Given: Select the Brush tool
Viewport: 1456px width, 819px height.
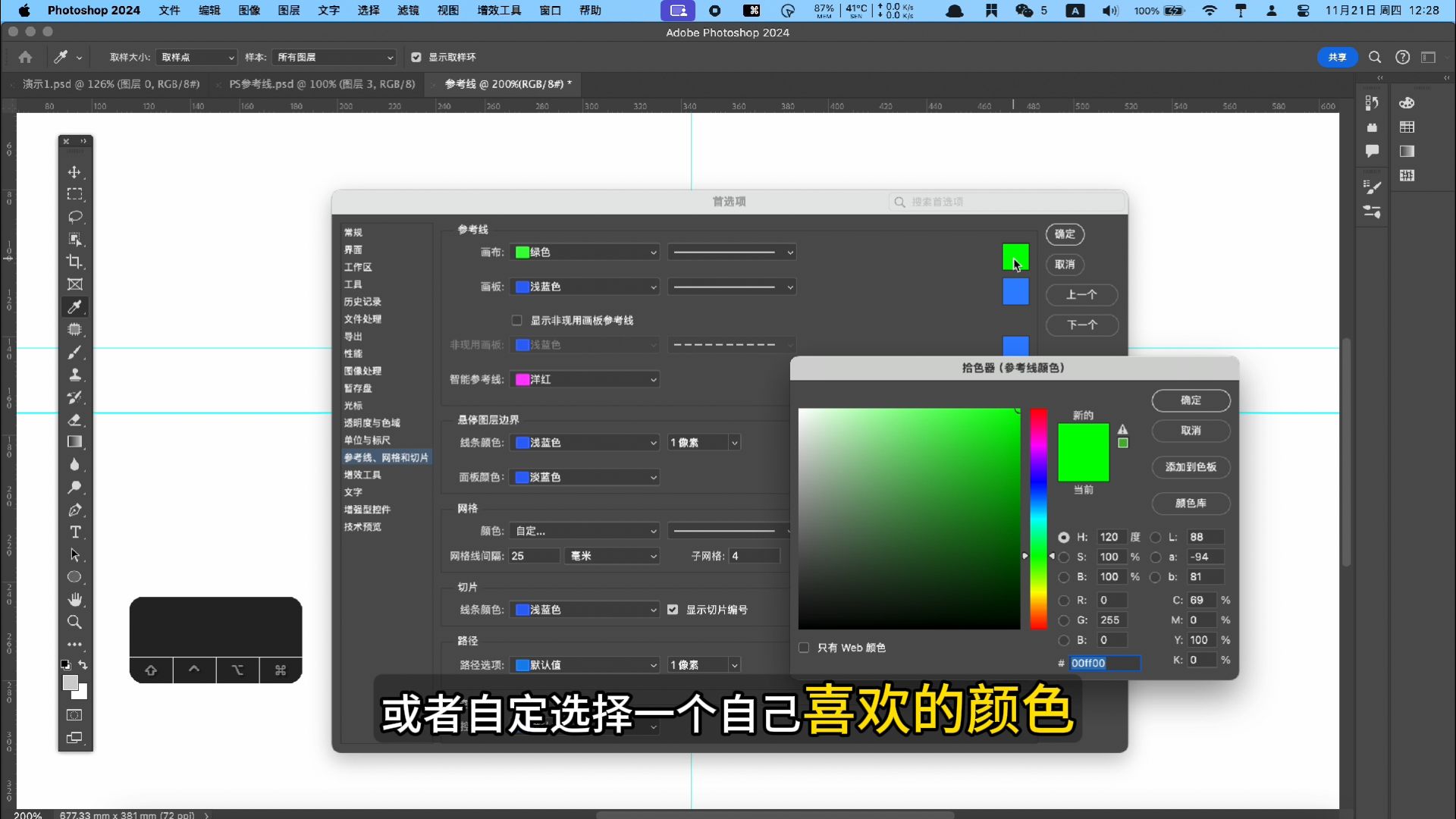Looking at the screenshot, I should click(74, 352).
